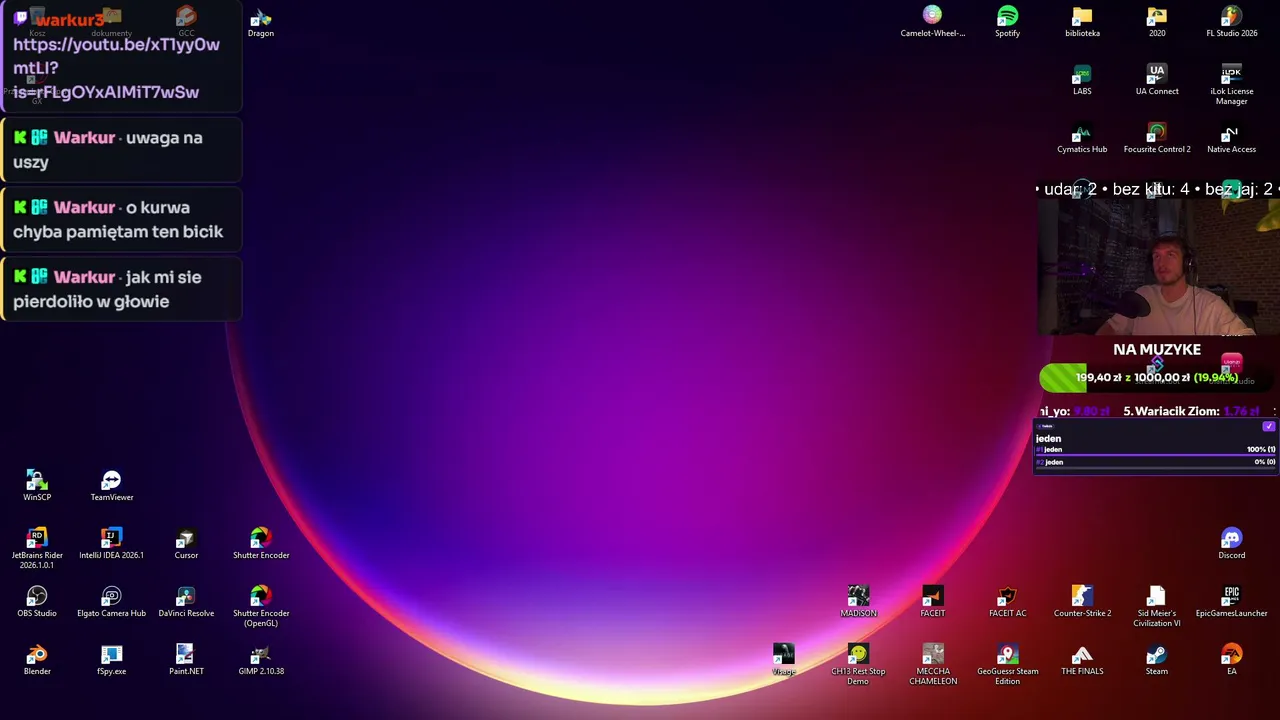The width and height of the screenshot is (1280, 720).
Task: Open Elgato Camera Hub
Action: pos(111,602)
